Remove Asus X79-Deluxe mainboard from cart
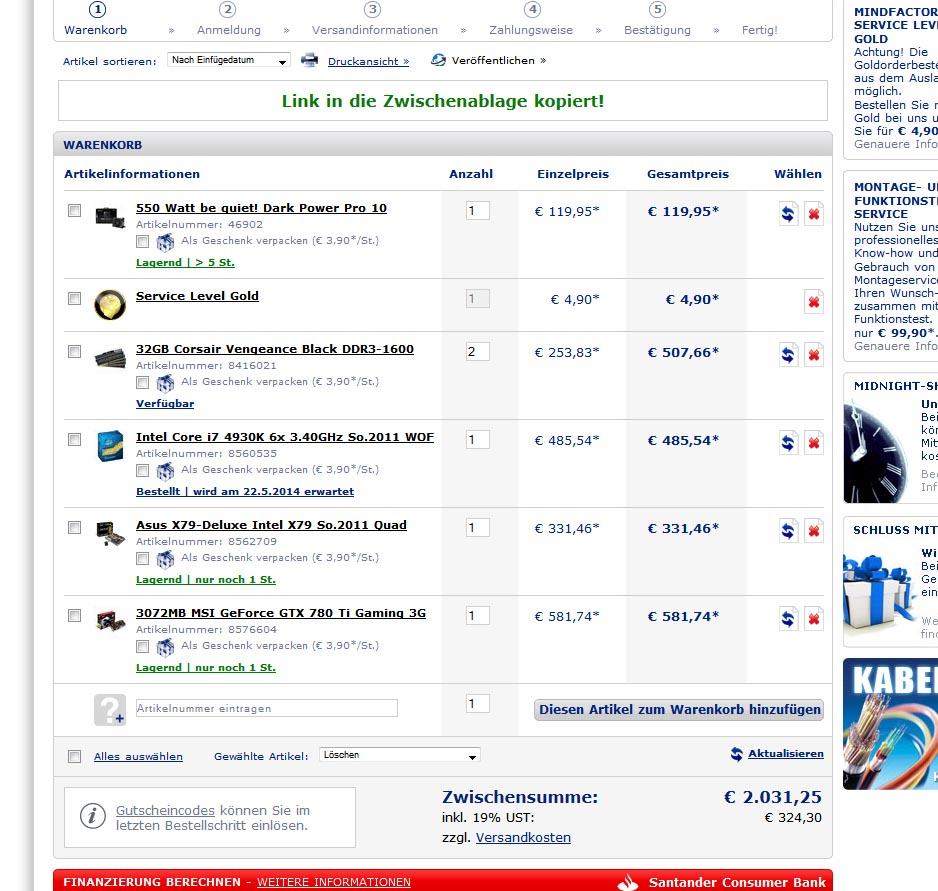This screenshot has width=938, height=891. click(814, 531)
